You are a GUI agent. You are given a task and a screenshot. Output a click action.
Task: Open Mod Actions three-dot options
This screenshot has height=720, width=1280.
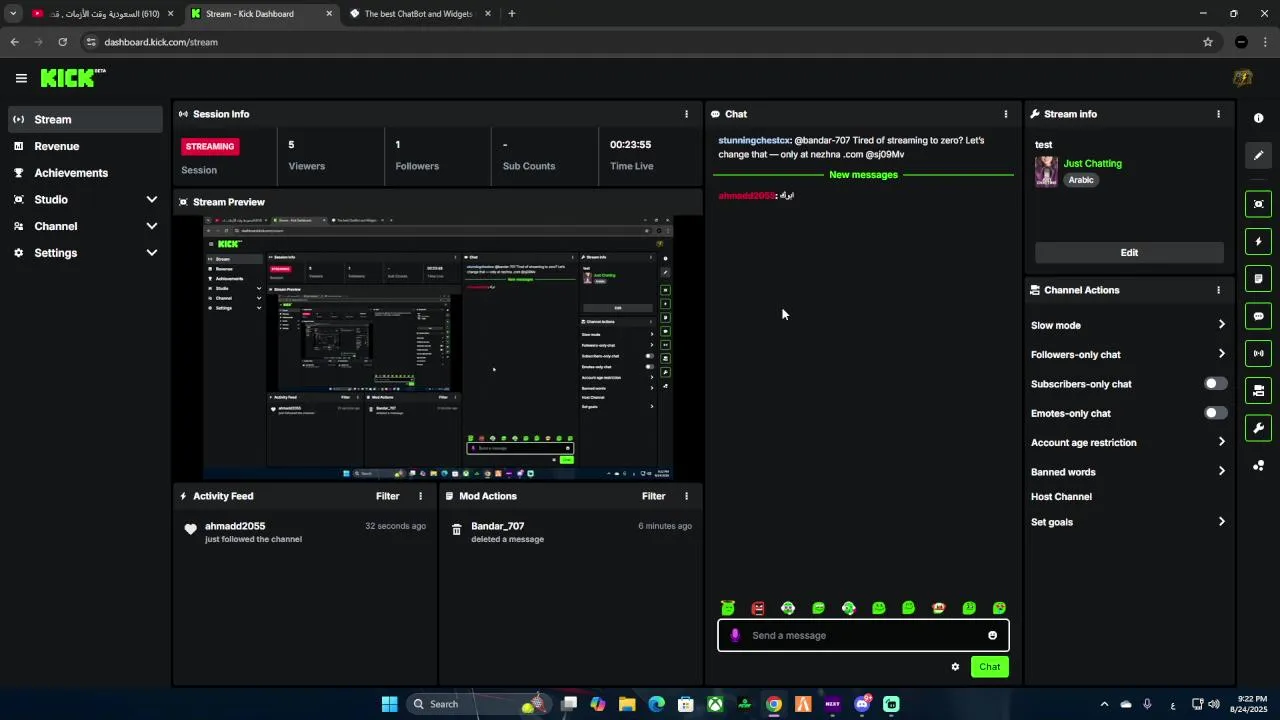(686, 496)
